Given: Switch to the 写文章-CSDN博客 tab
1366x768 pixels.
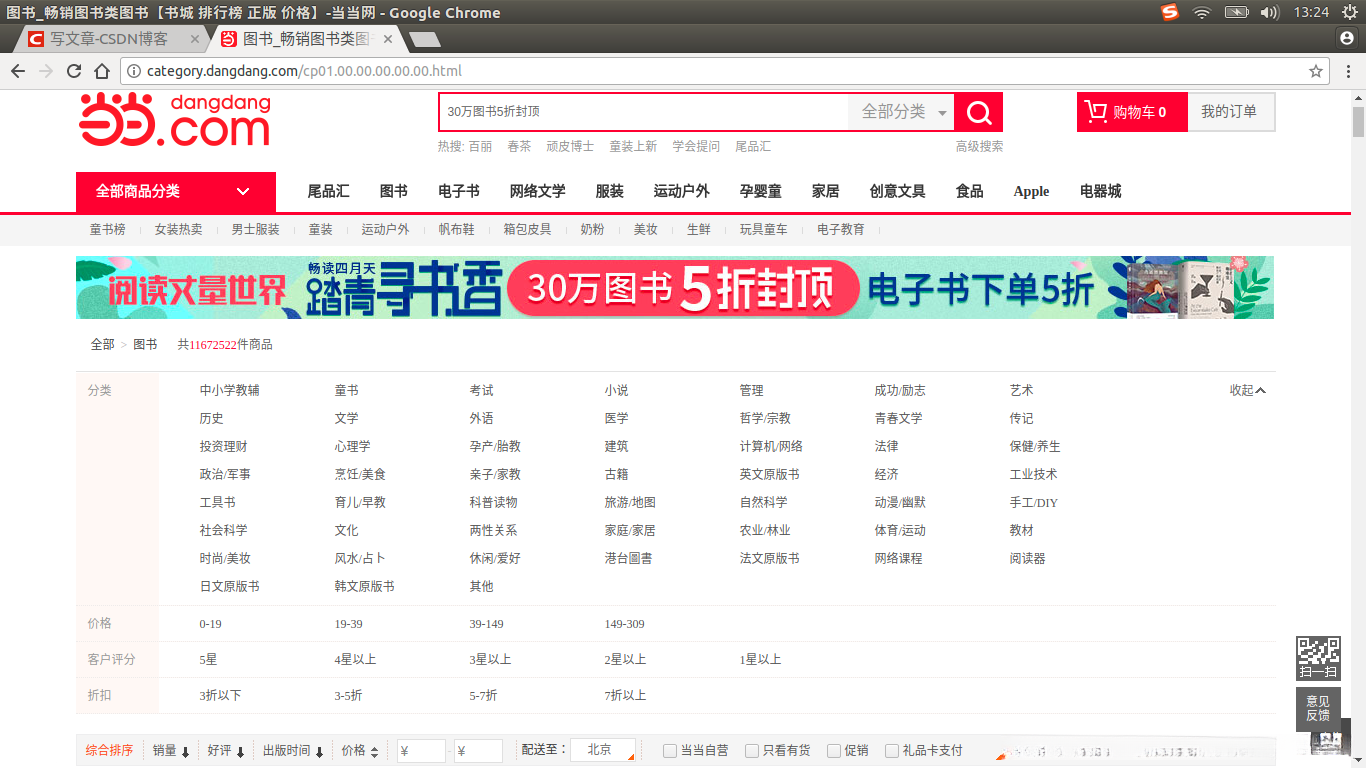Looking at the screenshot, I should (x=110, y=39).
